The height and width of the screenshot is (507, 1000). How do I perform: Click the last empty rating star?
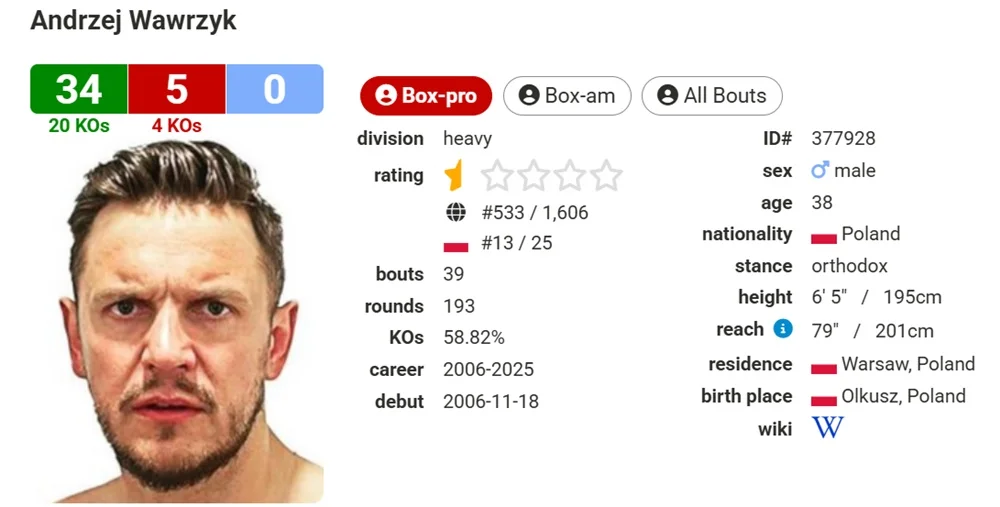pyautogui.click(x=606, y=176)
